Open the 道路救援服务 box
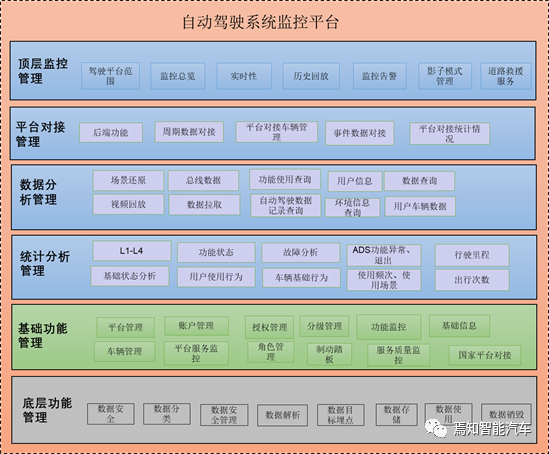549x454 pixels. coord(506,76)
